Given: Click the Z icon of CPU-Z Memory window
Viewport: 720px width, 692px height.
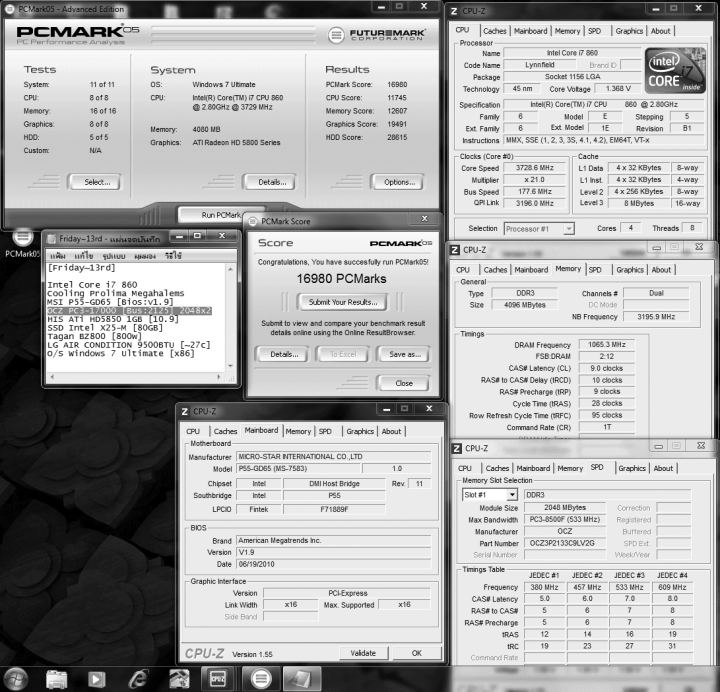Looking at the screenshot, I should (x=455, y=250).
